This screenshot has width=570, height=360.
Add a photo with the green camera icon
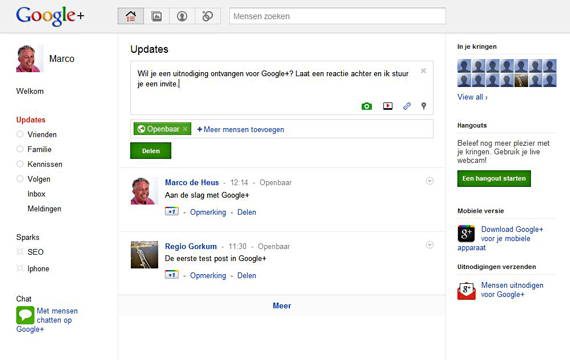(366, 106)
